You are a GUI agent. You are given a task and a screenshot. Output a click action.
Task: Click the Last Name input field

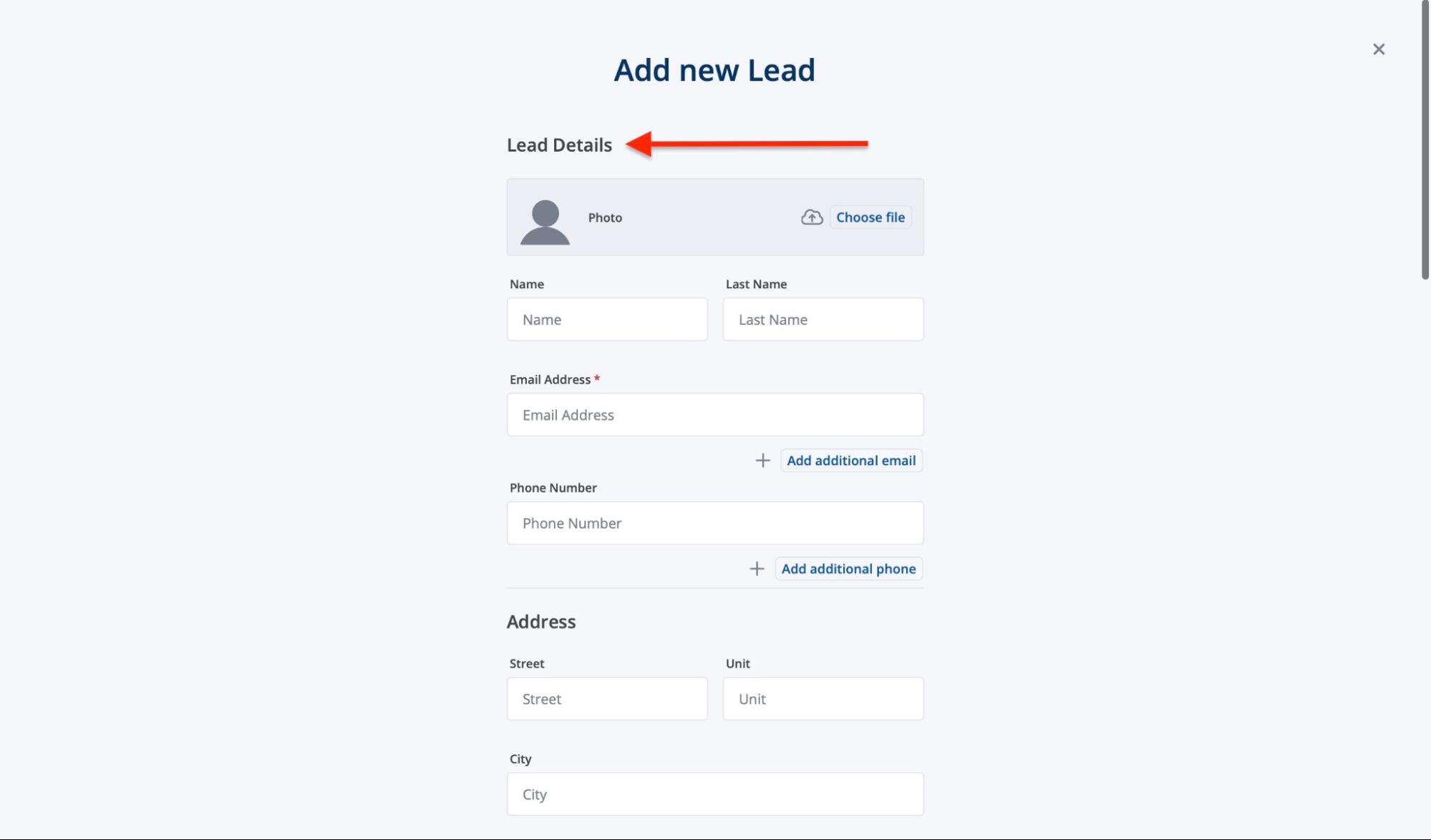coord(823,319)
